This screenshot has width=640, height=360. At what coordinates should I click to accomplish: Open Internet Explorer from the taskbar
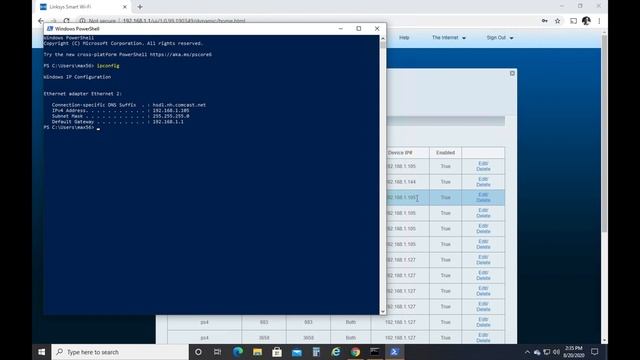click(336, 352)
